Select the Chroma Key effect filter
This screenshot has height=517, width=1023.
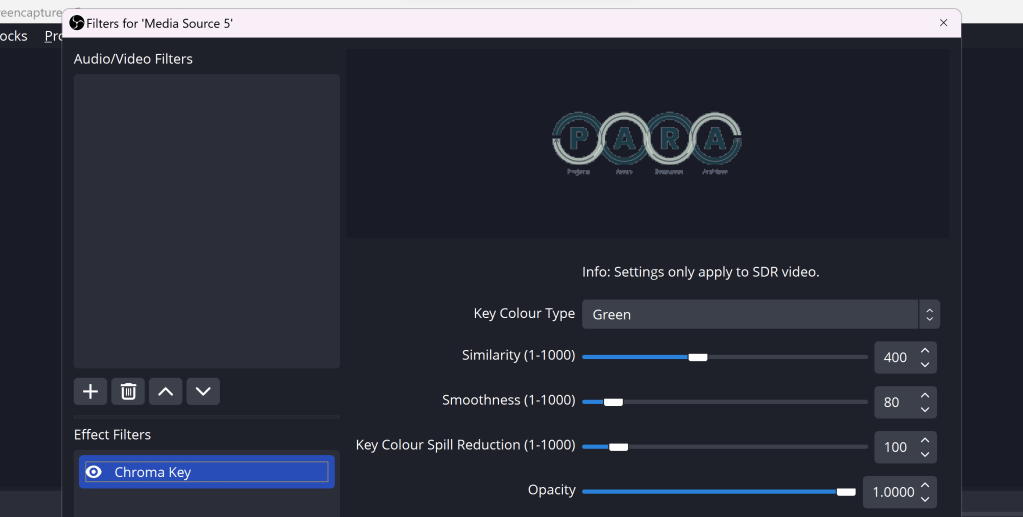click(207, 472)
